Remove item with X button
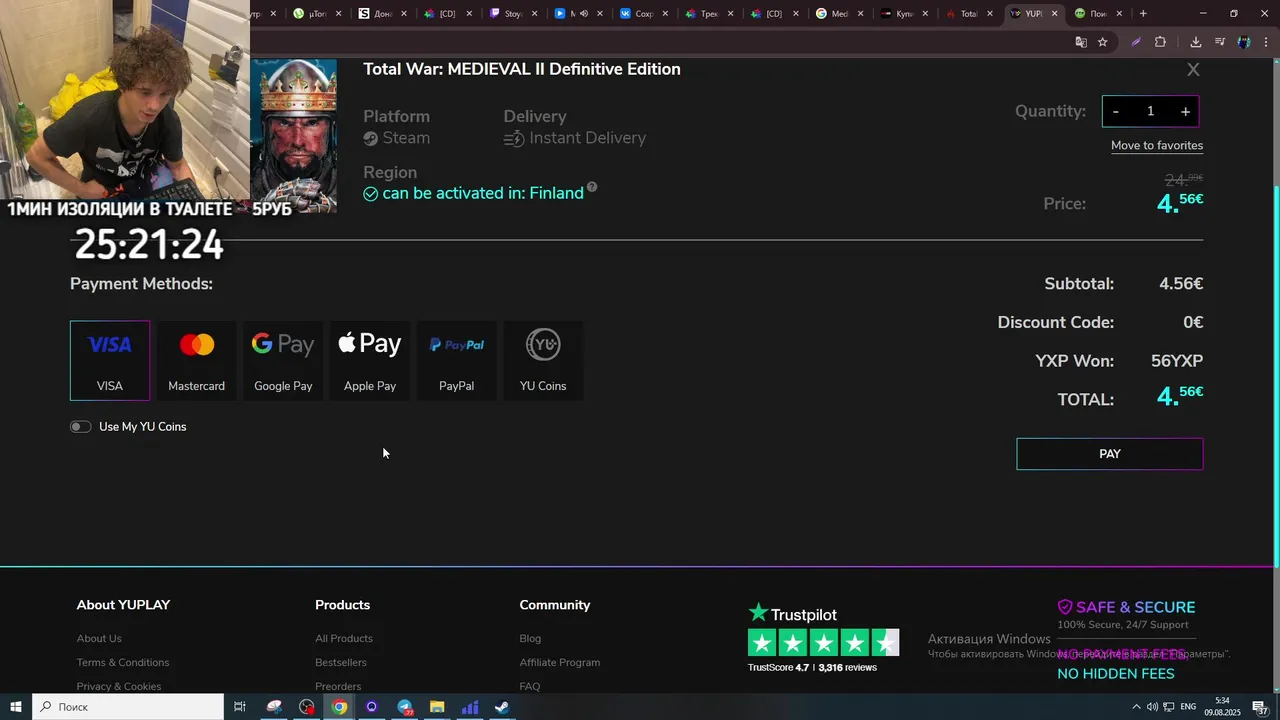Image resolution: width=1280 pixels, height=720 pixels. click(x=1193, y=70)
